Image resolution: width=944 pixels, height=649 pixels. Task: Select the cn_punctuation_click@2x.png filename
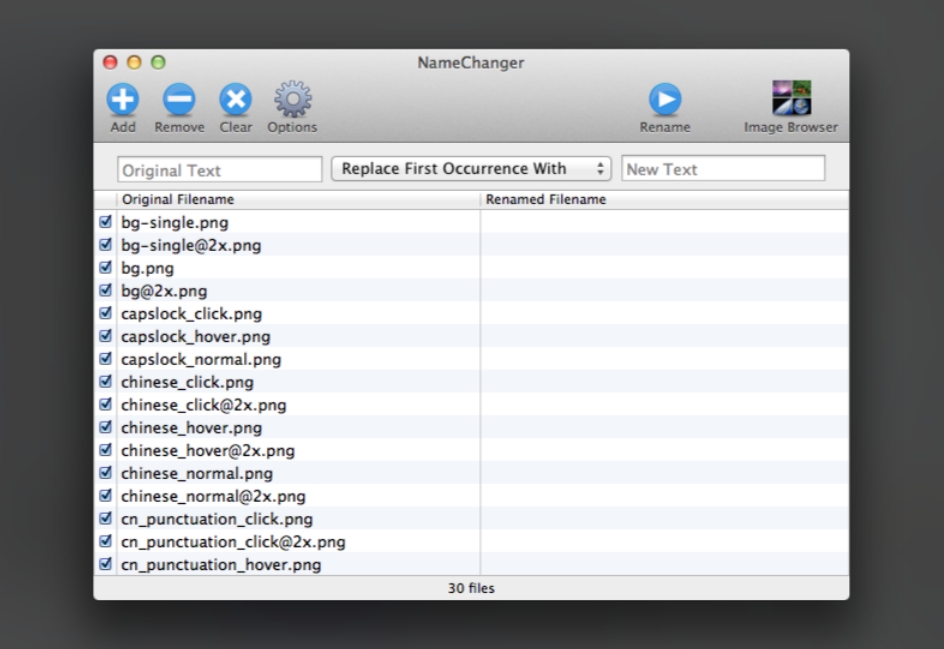pos(233,543)
